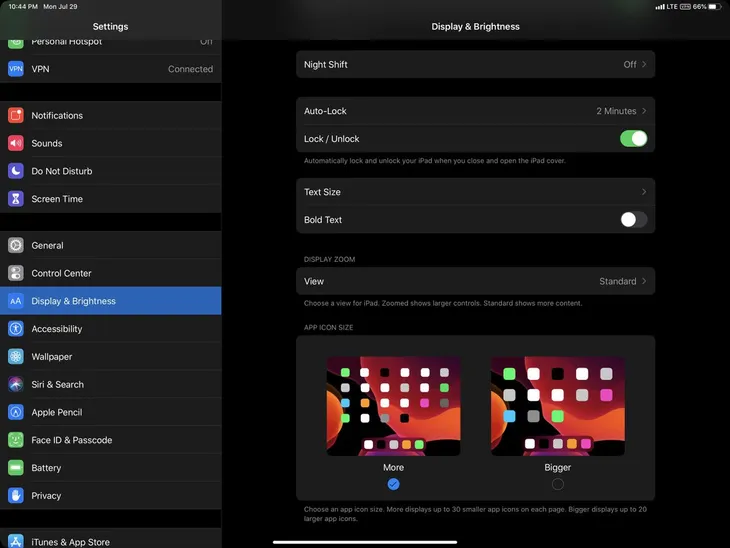Open View chevron next to Standard
This screenshot has height=548, width=730.
point(644,281)
